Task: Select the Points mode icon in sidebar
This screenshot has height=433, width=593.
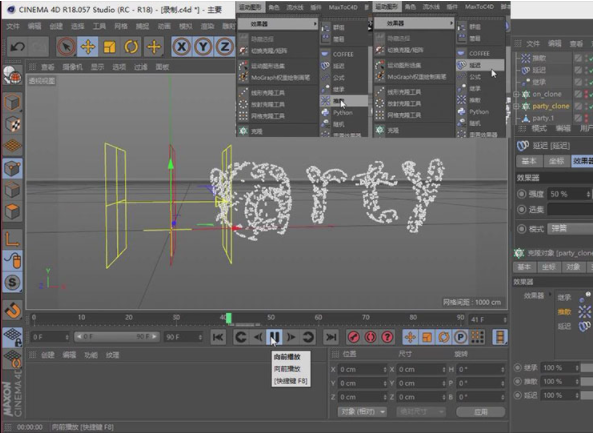Action: pos(12,168)
